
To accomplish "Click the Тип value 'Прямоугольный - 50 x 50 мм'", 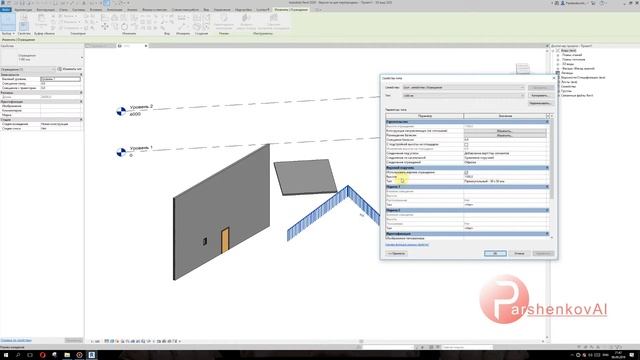I will click(505, 181).
